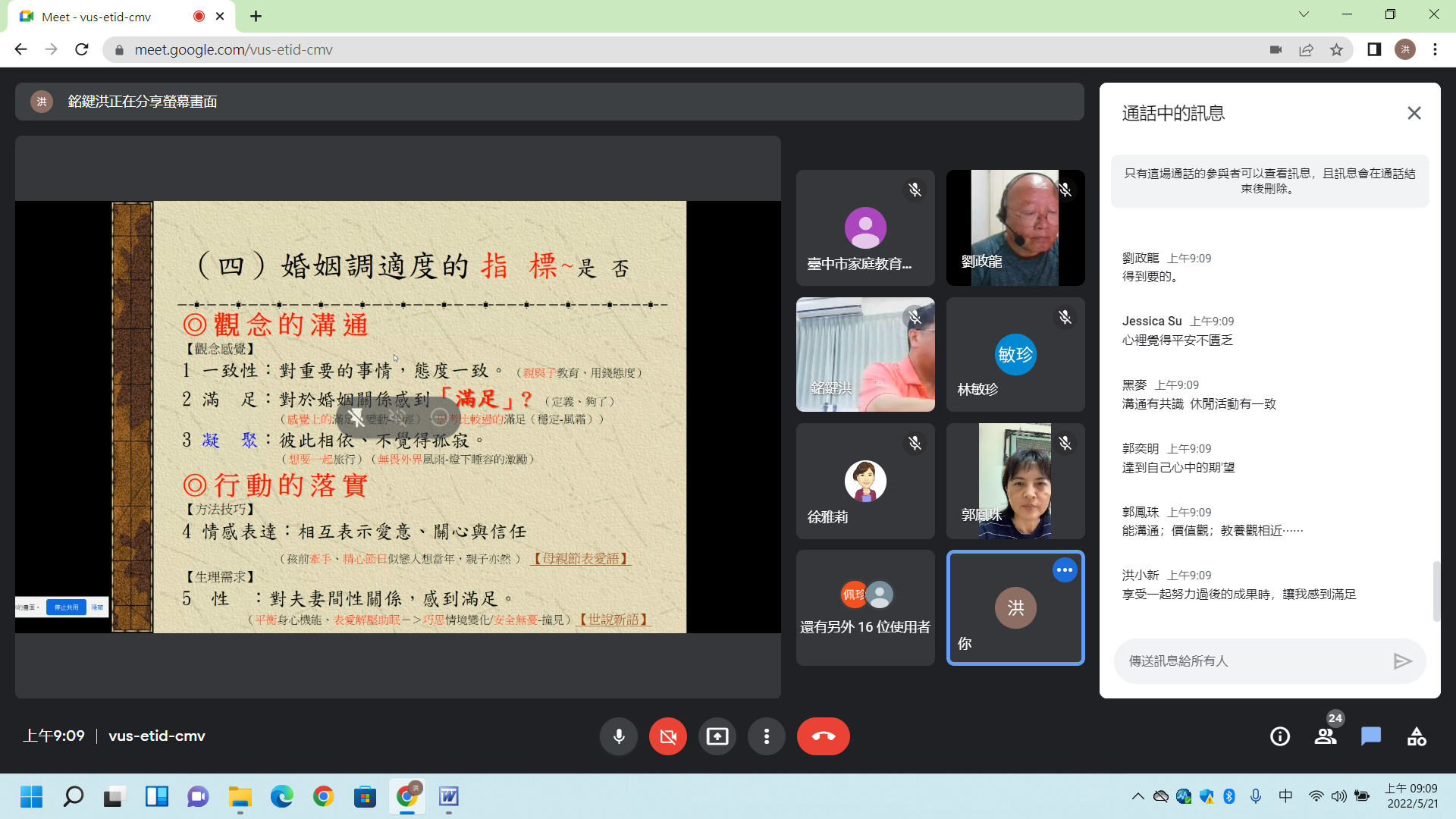Open the tile showing 16 other users

pyautogui.click(x=865, y=607)
